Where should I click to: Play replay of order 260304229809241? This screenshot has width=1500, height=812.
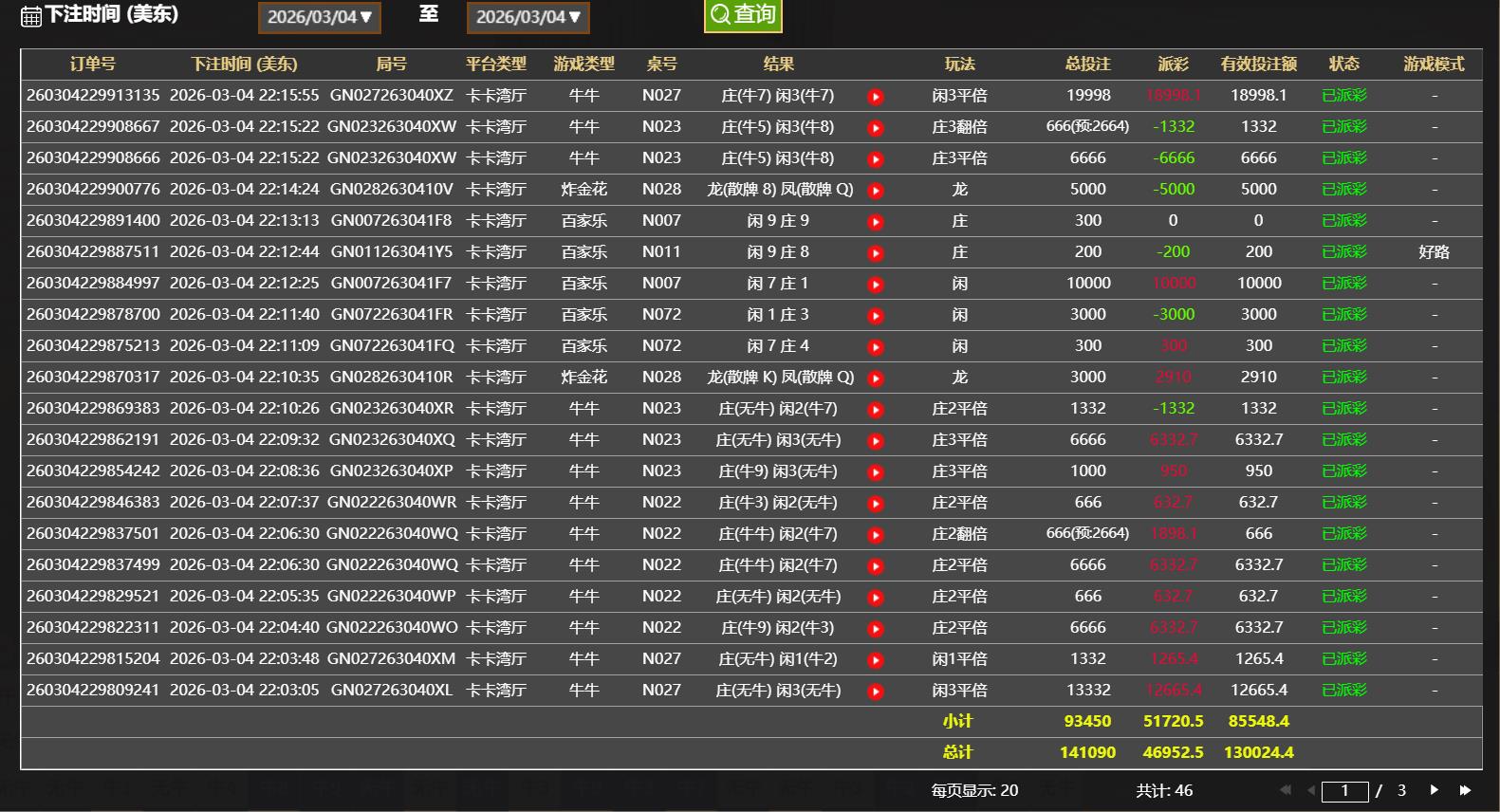[875, 692]
